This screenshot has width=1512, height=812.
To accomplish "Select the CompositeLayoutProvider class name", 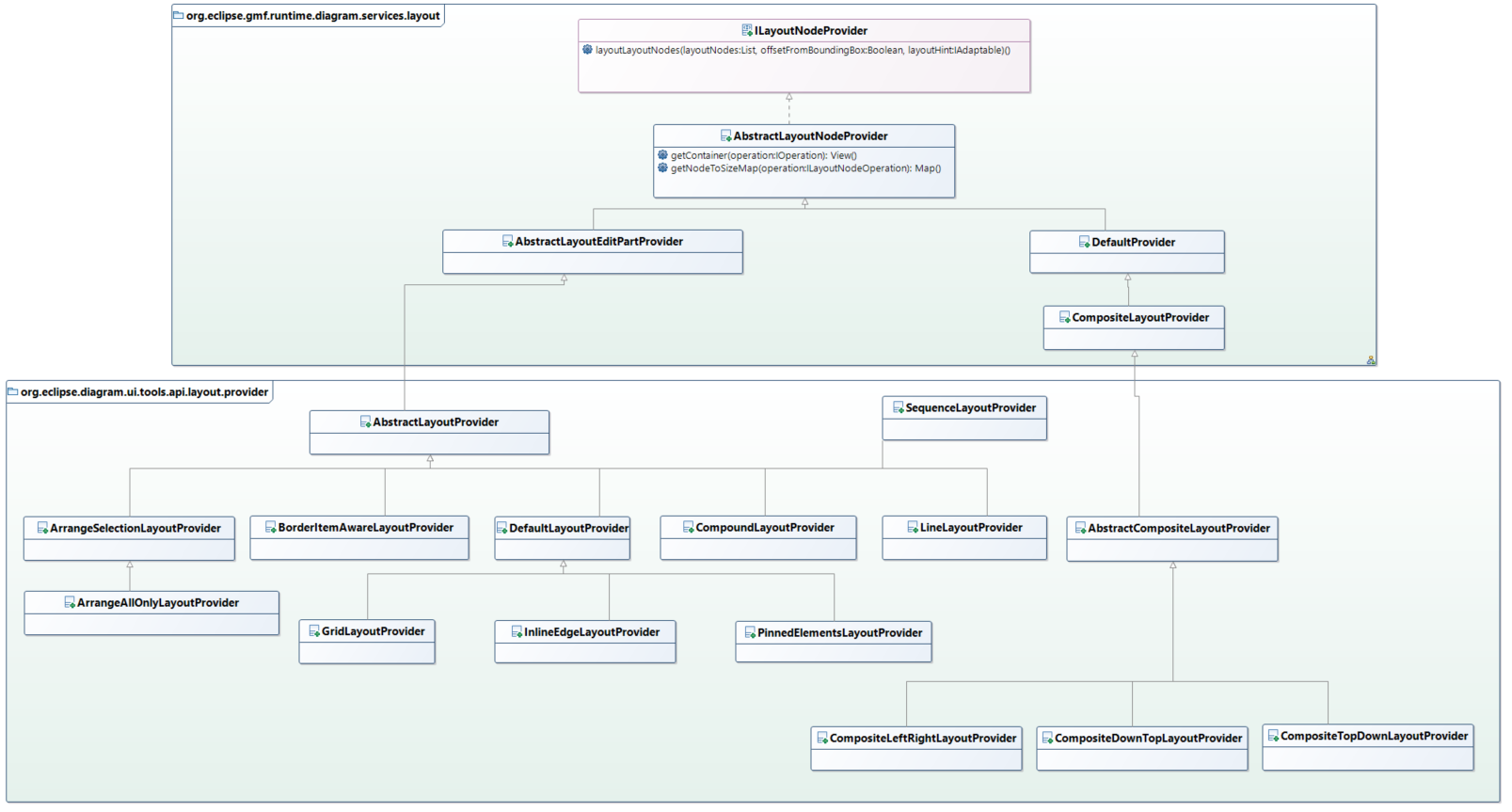I will (1140, 318).
